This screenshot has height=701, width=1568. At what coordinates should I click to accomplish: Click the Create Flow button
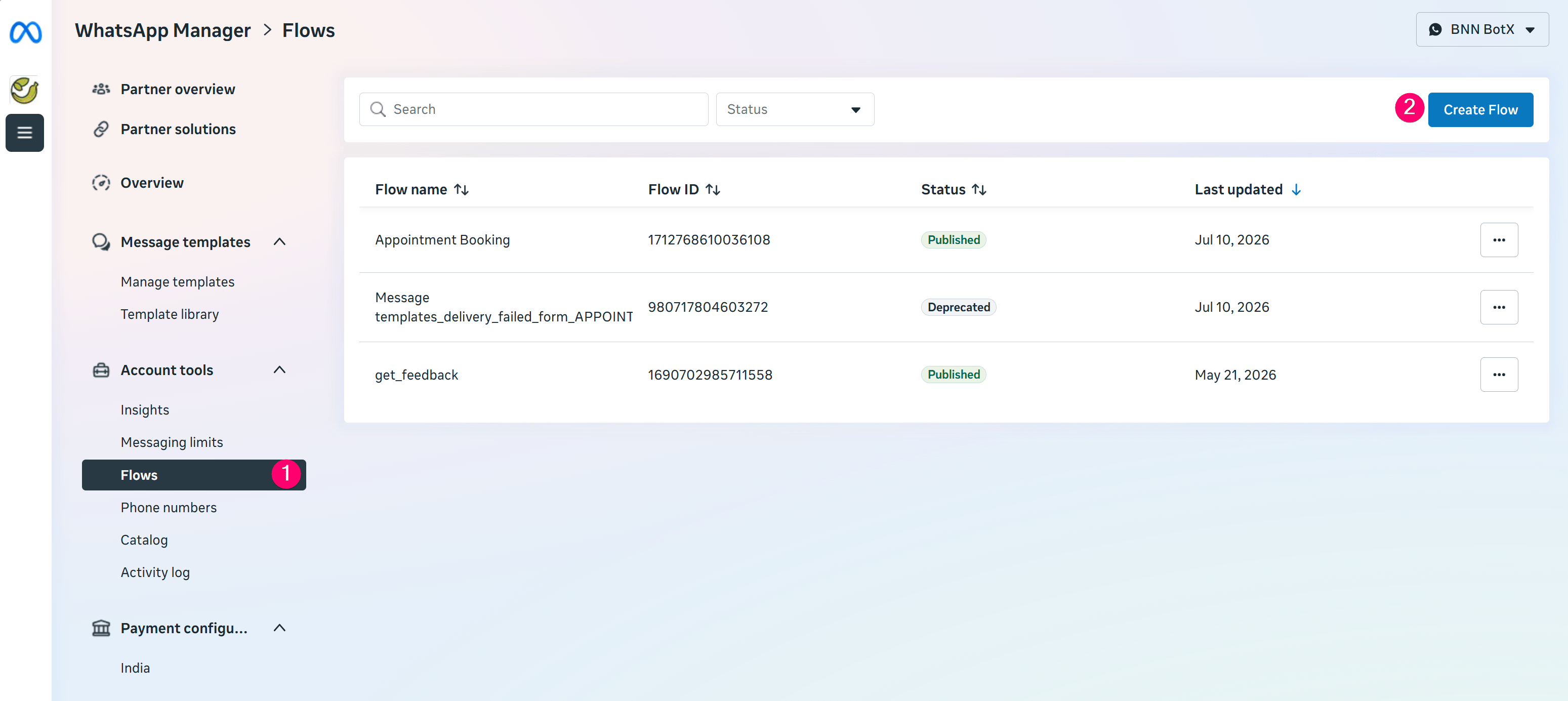pos(1480,109)
